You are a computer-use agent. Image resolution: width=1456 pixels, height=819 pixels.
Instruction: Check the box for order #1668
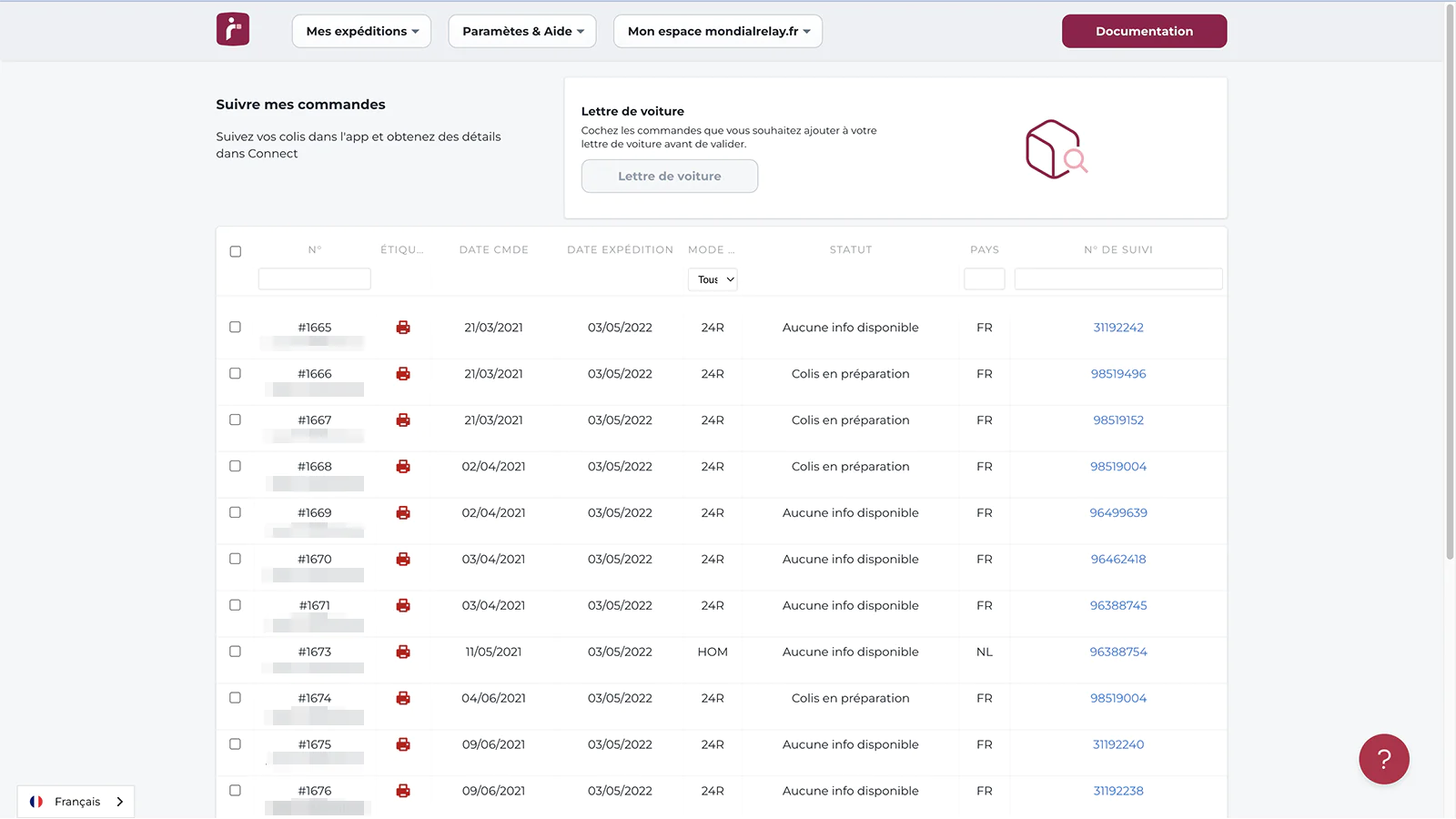[x=235, y=466]
